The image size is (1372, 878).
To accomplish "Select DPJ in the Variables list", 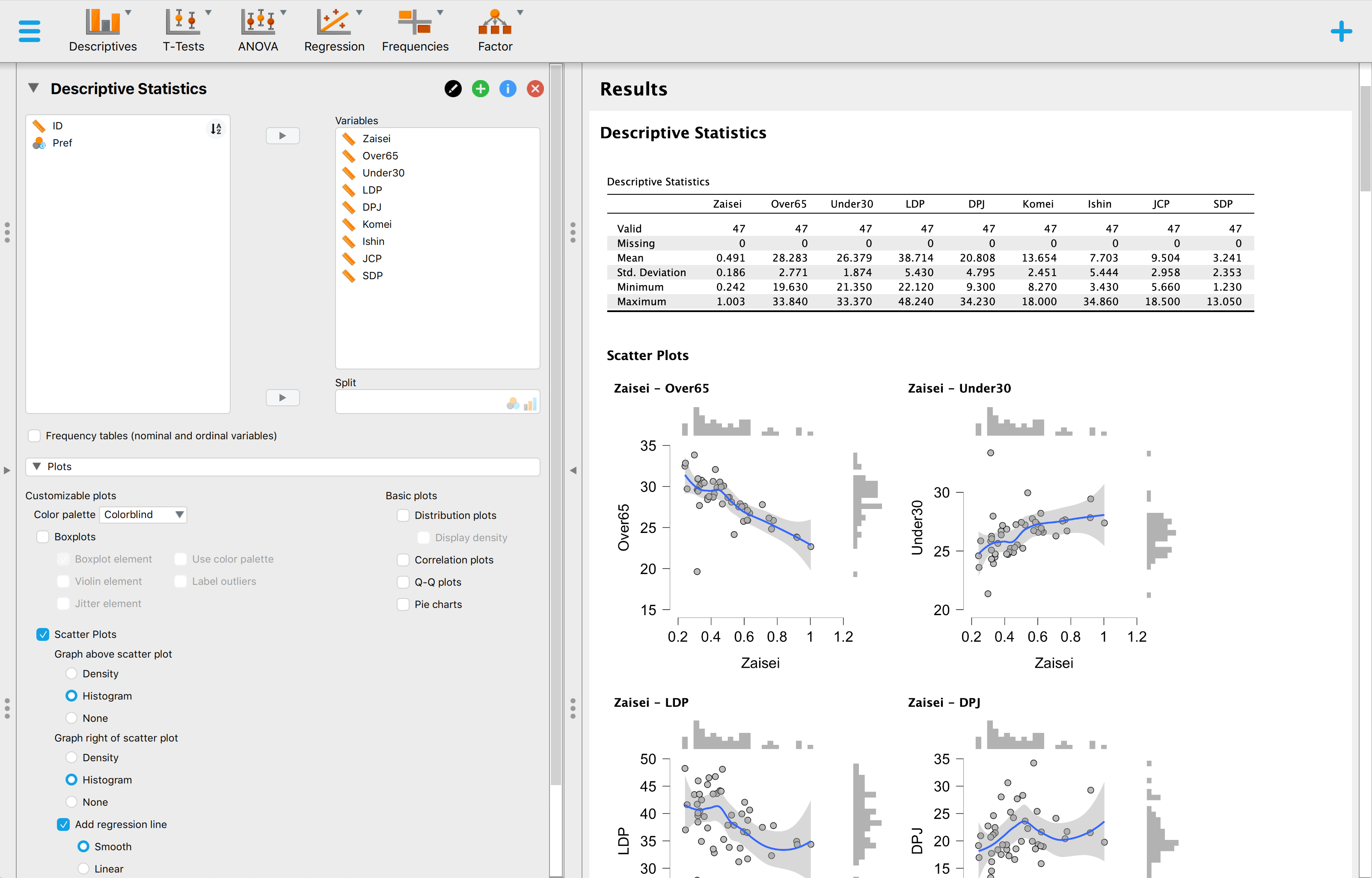I will 438,207.
